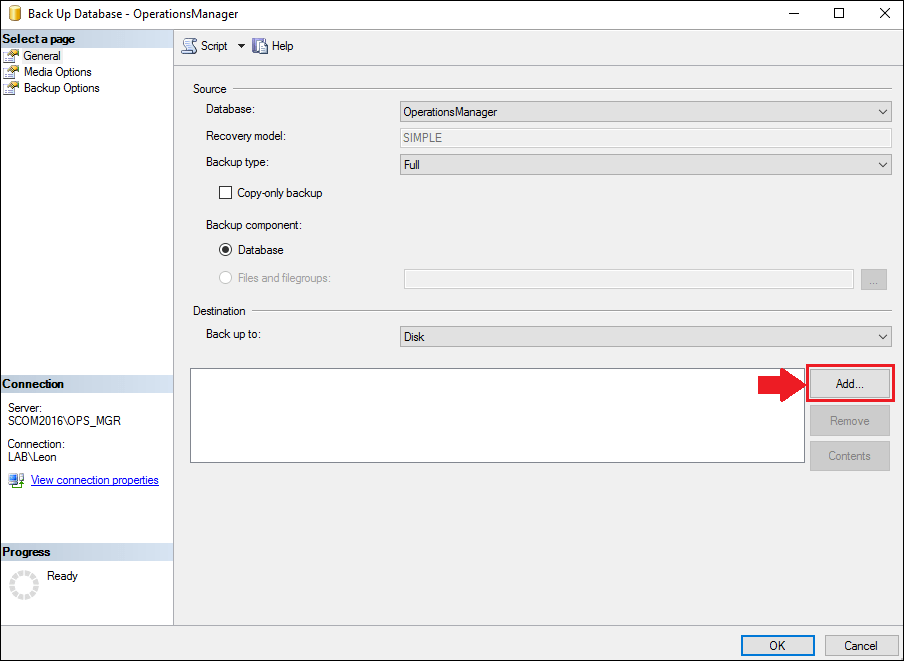
Task: Click the Help book icon
Action: pyautogui.click(x=260, y=46)
